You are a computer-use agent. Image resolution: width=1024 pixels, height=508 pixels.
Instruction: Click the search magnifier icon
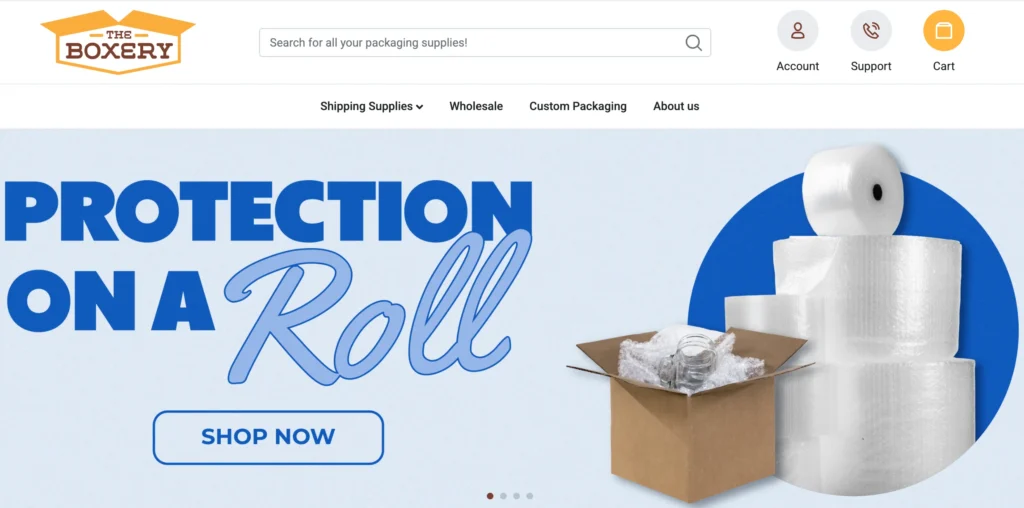pos(694,42)
